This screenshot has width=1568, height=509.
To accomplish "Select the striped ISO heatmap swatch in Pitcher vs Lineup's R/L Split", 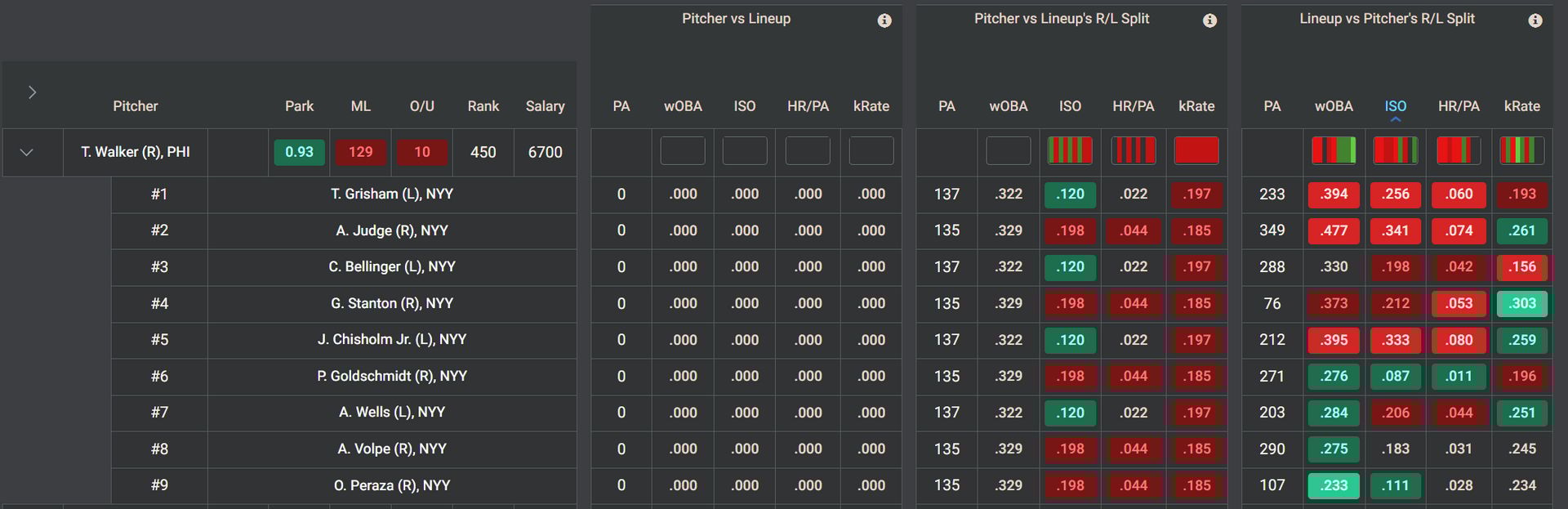I will 1070,151.
